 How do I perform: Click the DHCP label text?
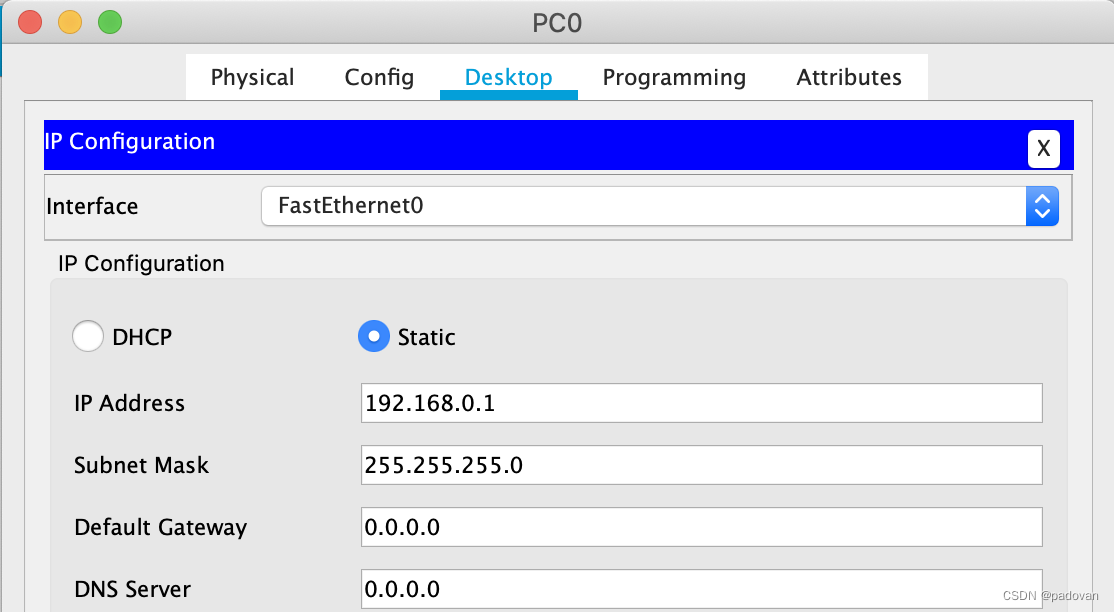[x=142, y=337]
